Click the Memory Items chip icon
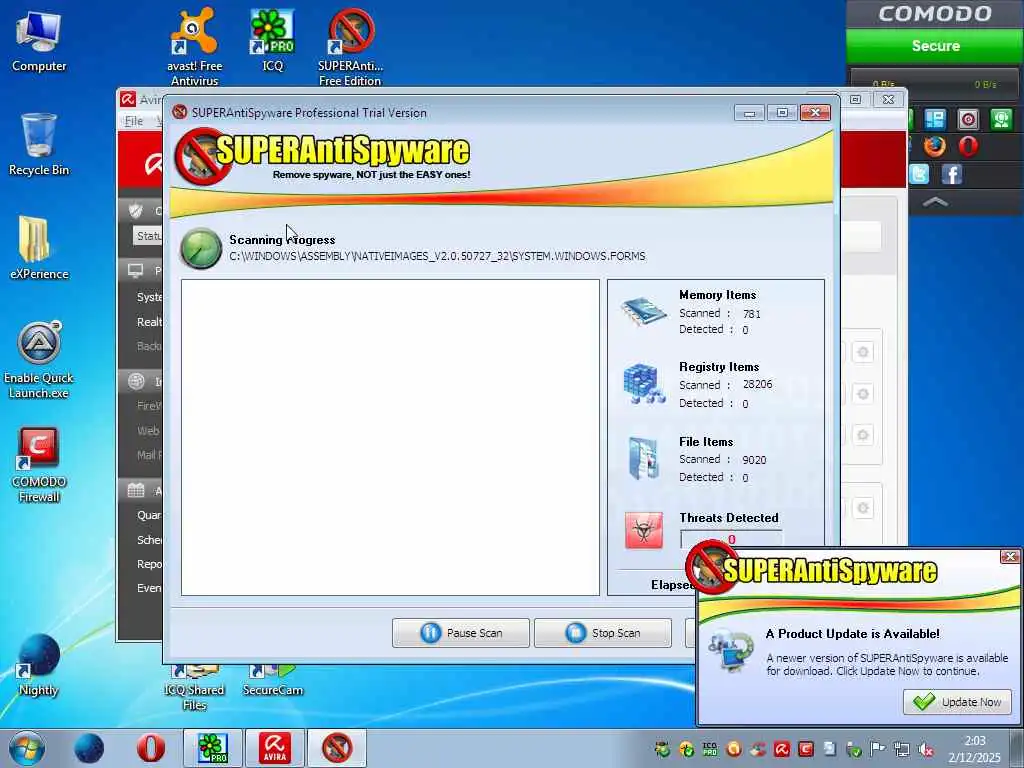1024x768 pixels. click(x=643, y=312)
